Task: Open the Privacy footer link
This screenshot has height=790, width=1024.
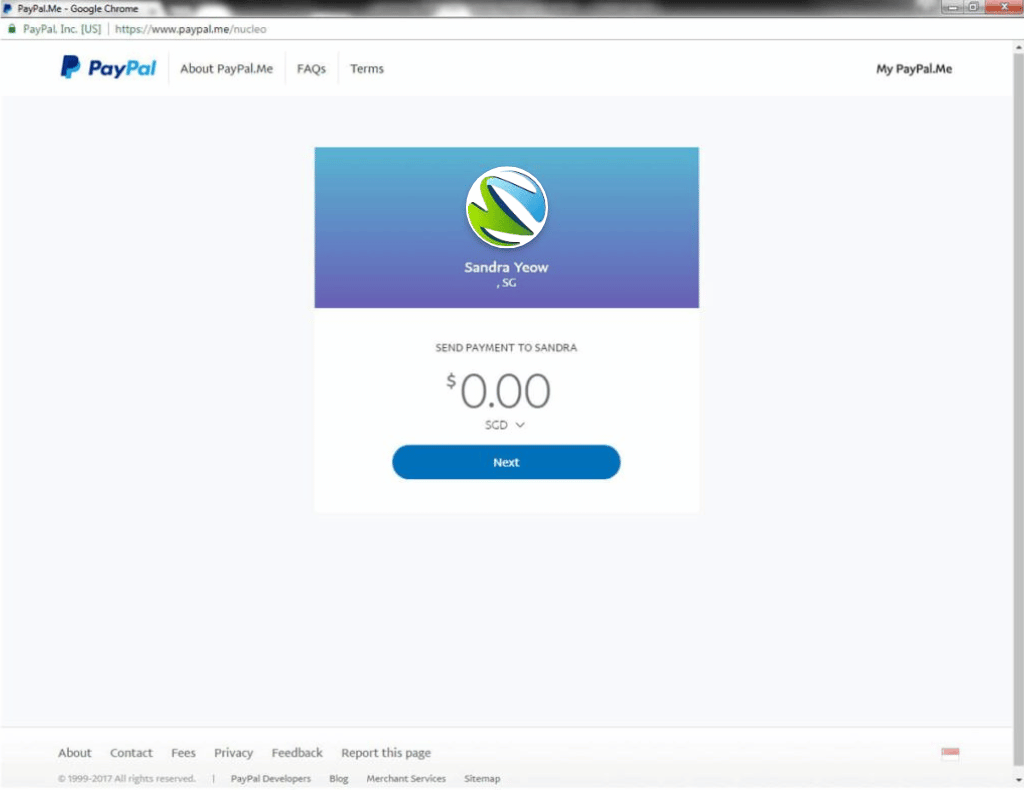Action: (x=233, y=753)
